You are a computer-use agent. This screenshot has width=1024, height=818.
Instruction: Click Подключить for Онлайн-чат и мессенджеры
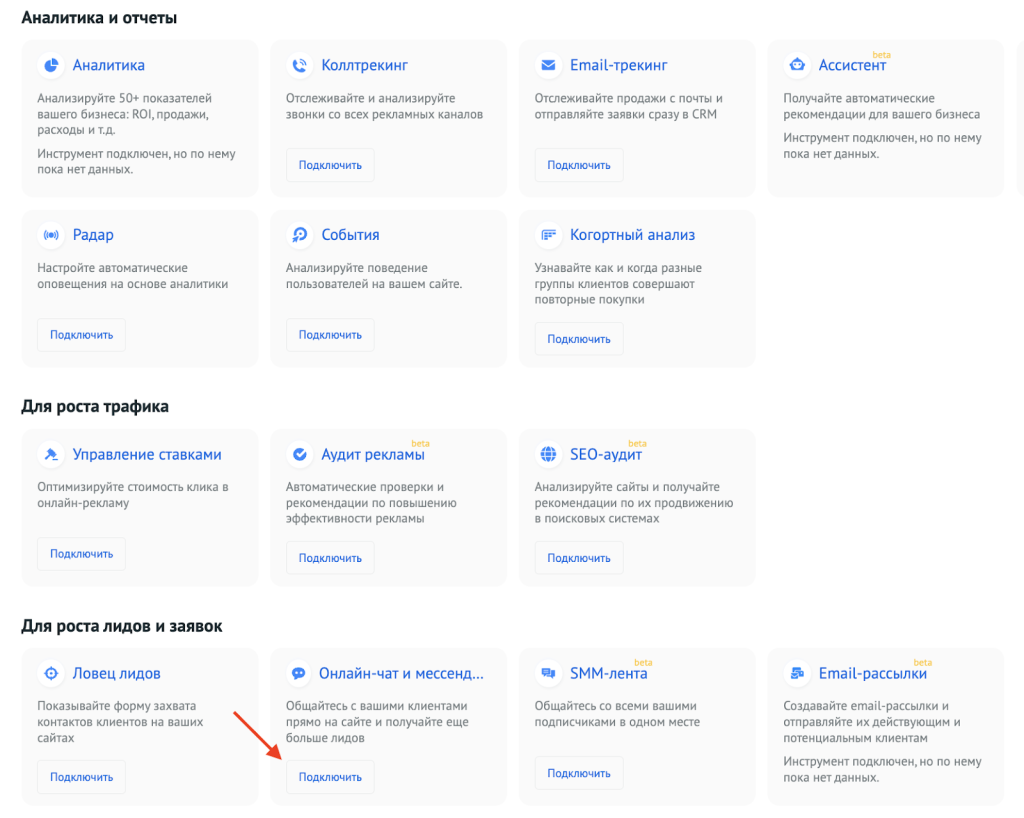[330, 776]
